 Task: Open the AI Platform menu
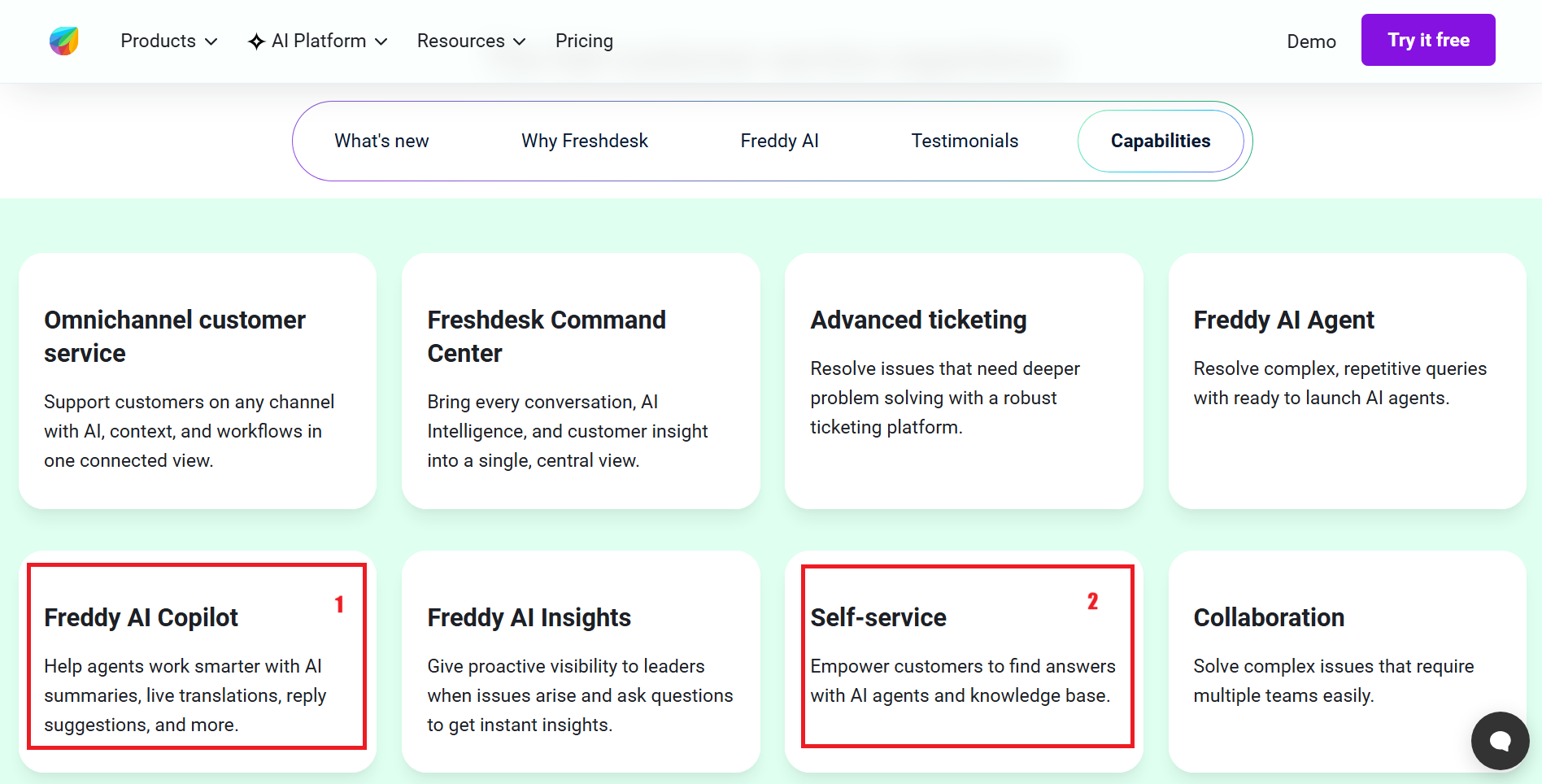click(x=318, y=41)
